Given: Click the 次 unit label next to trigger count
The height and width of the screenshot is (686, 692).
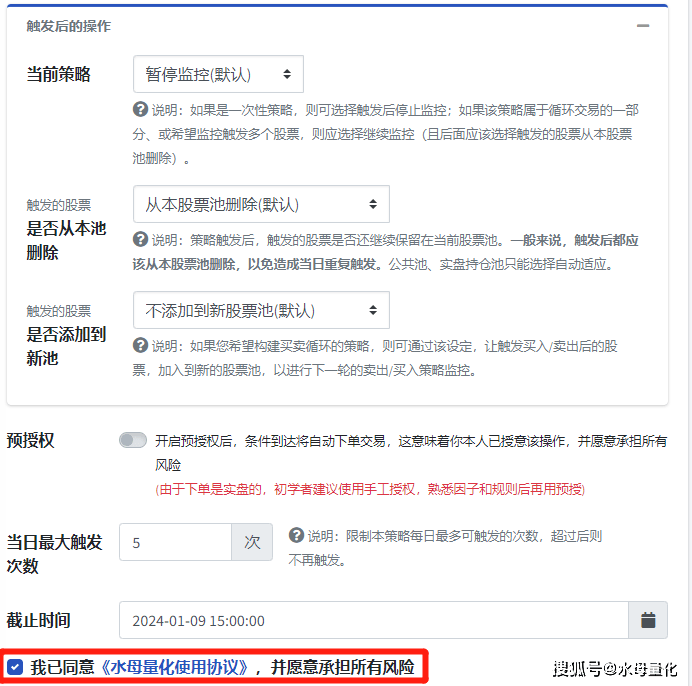Looking at the screenshot, I should (x=252, y=542).
